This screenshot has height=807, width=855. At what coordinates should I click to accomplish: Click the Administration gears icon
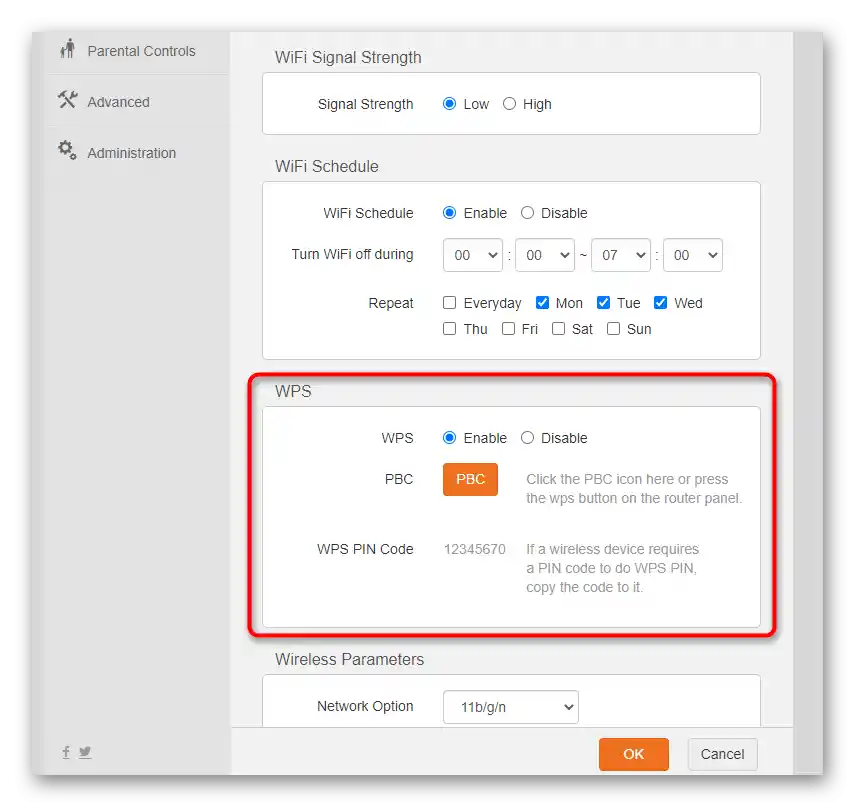[x=68, y=150]
